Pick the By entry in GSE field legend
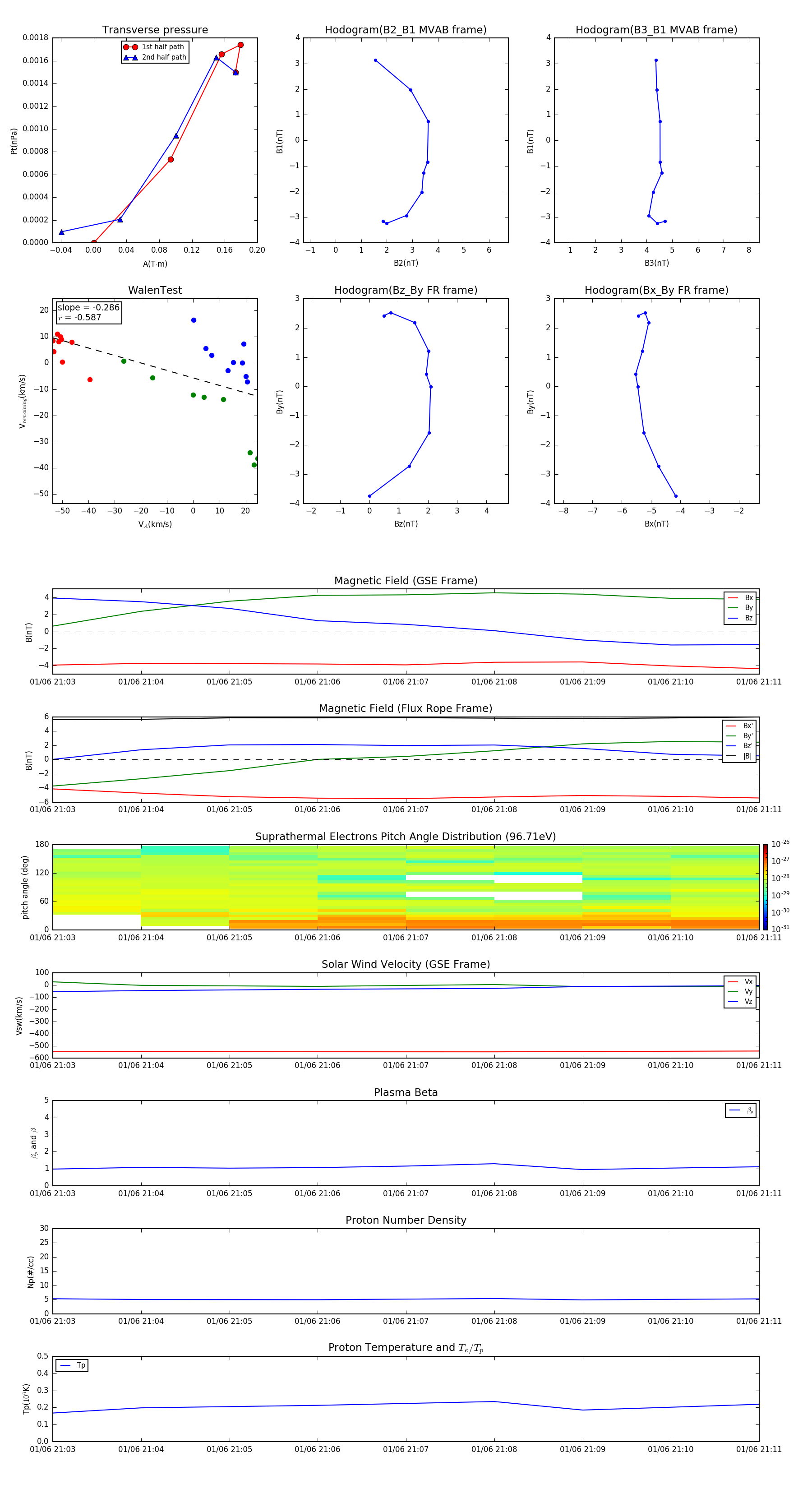The width and height of the screenshot is (812, 1489). tap(740, 607)
